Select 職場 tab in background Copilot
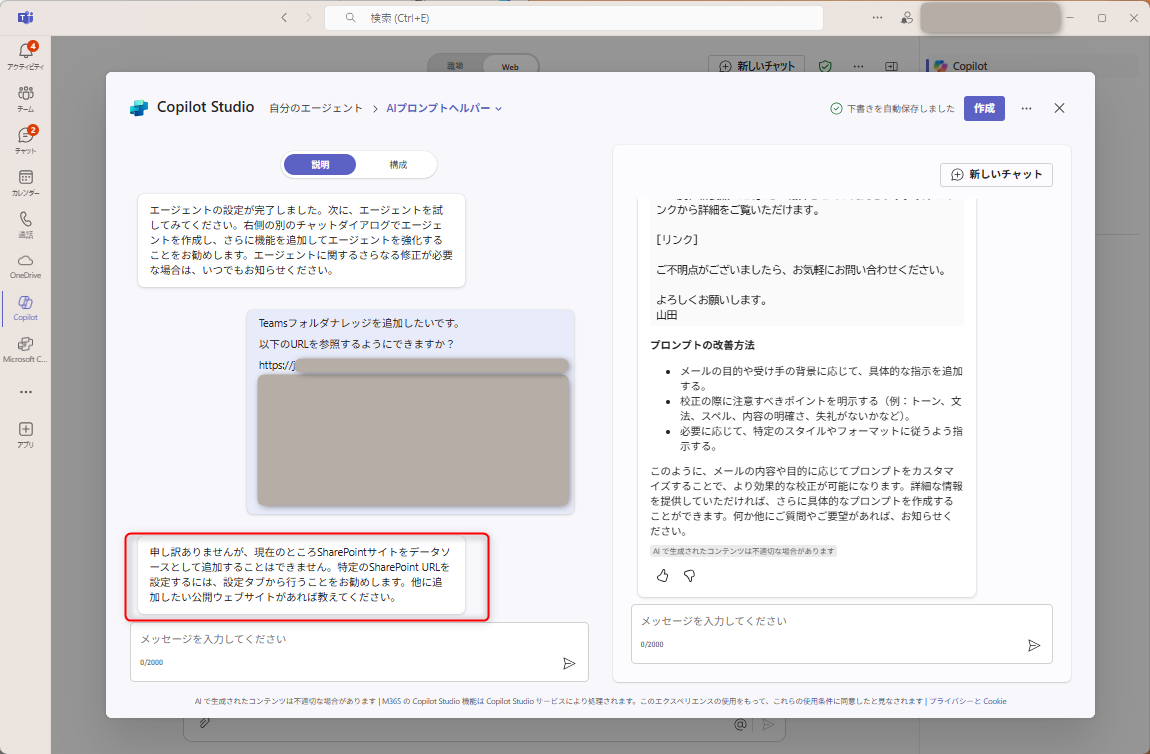This screenshot has width=1150, height=754. (455, 65)
